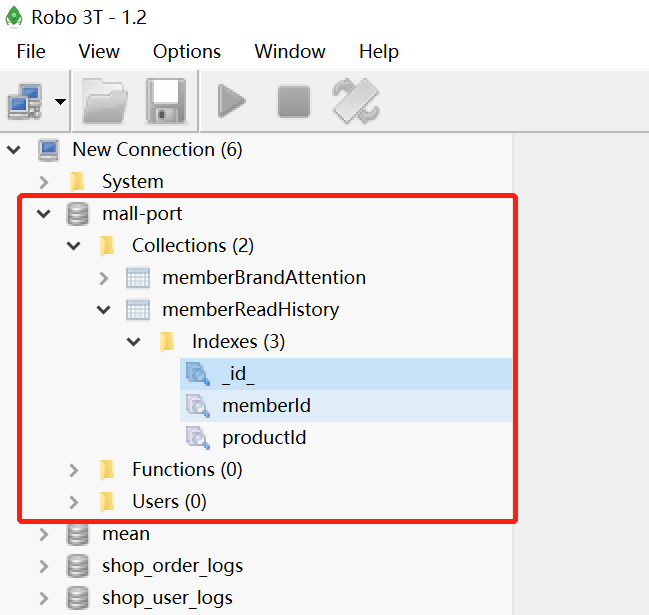Select the 'shop_user_logs' database label
The image size is (649, 615).
(x=167, y=598)
